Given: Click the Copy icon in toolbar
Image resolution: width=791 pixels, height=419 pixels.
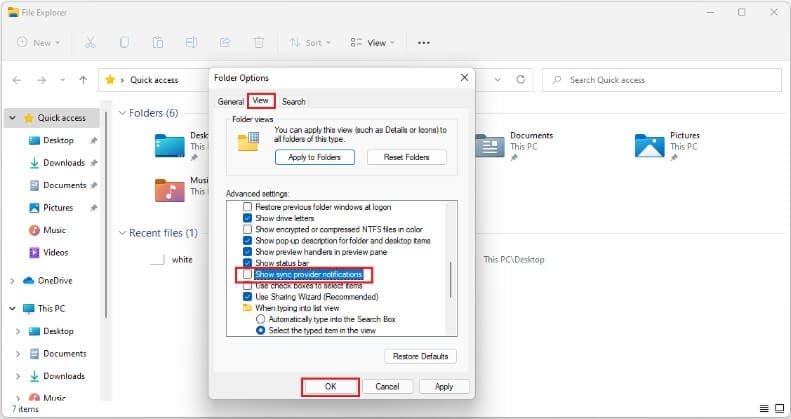Looking at the screenshot, I should (x=124, y=43).
